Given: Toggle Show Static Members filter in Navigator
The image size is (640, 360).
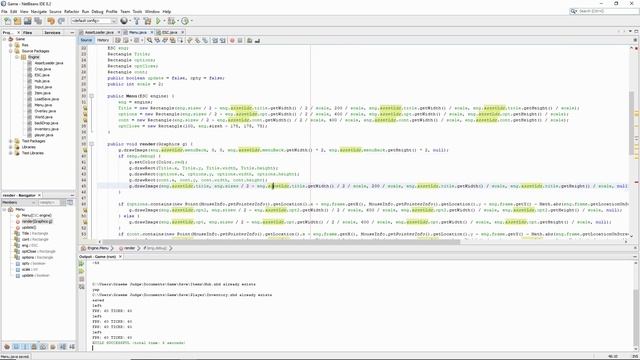Looking at the screenshot, I should [x=25, y=347].
